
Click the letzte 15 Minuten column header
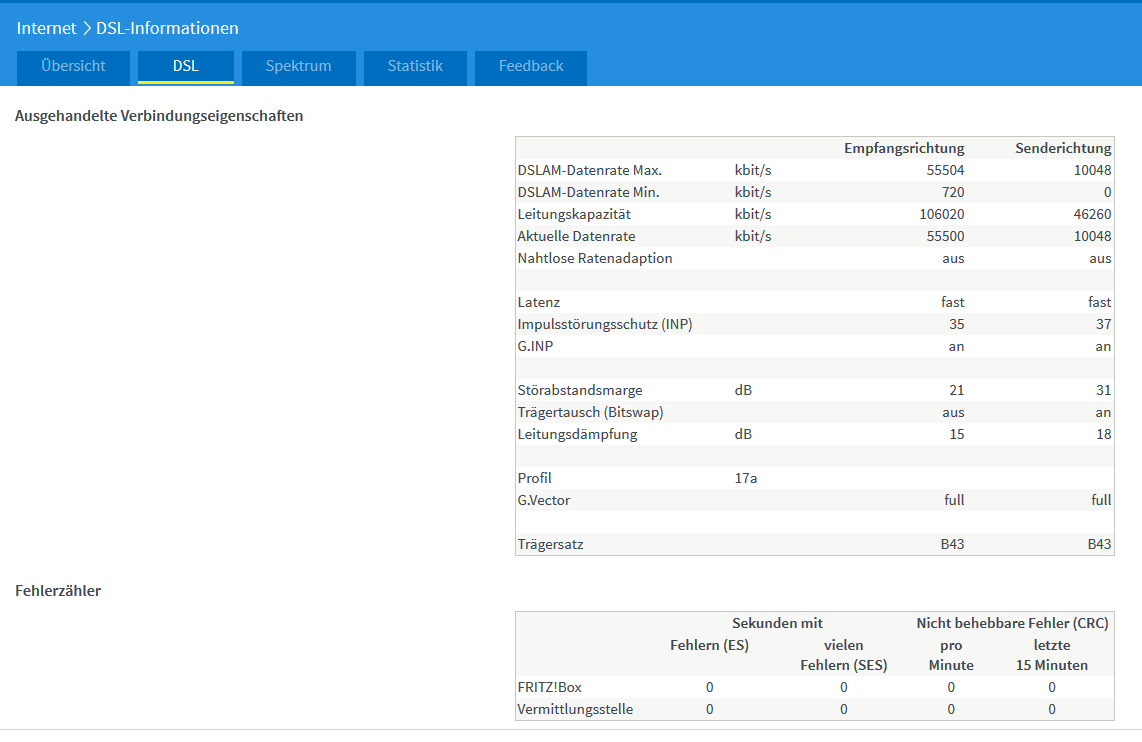1052,655
